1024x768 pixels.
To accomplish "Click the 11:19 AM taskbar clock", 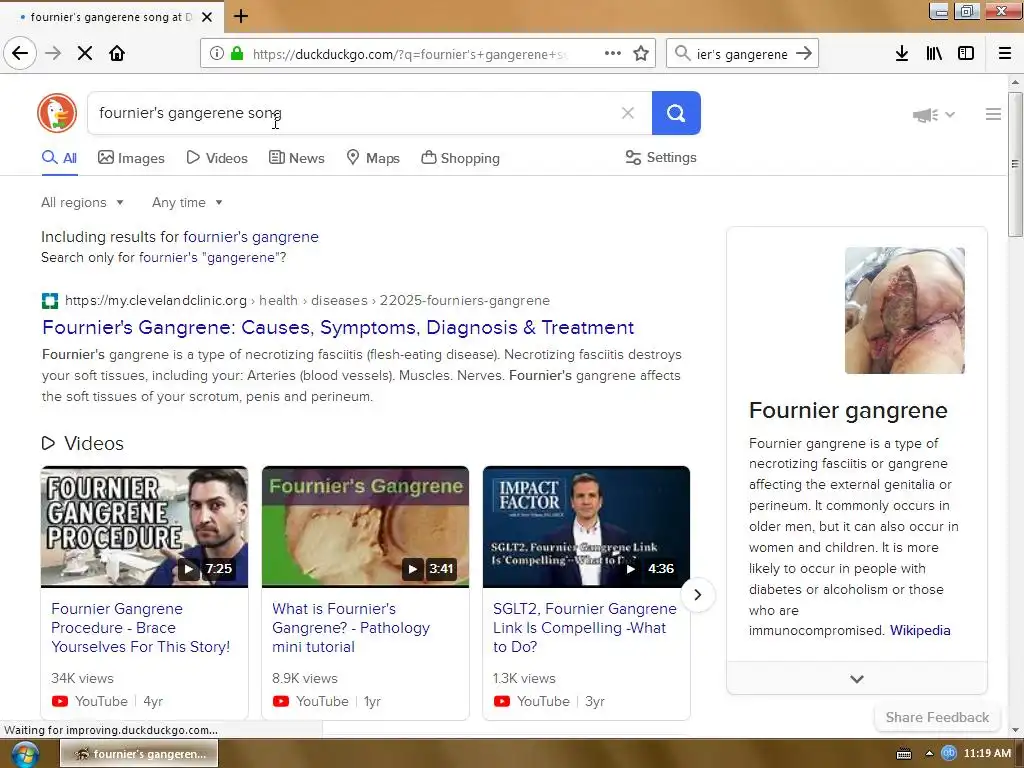I will 987,754.
